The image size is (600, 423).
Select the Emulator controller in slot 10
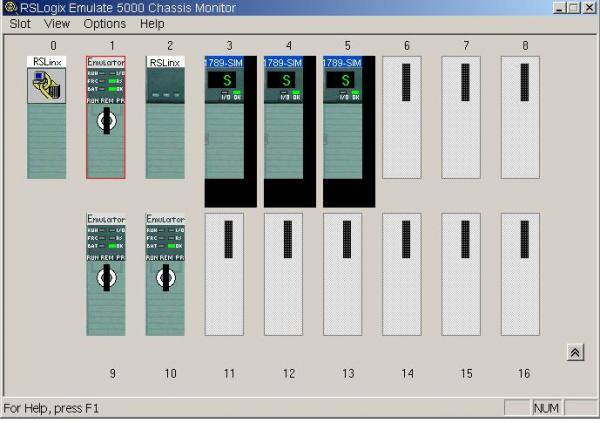tap(165, 274)
